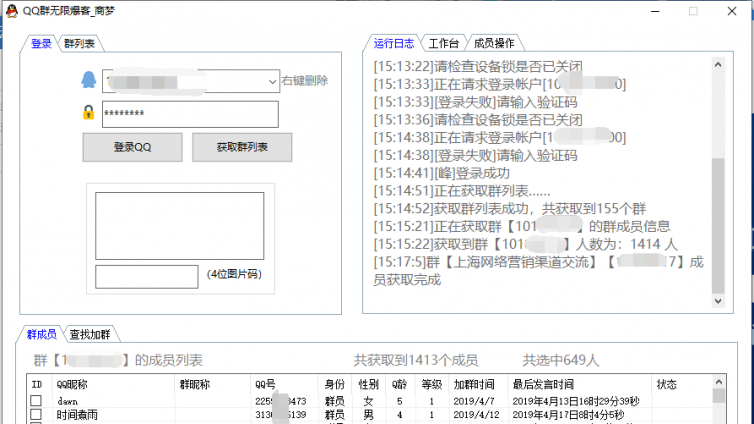Click the nickname cell 时间煮雨
754x424 pixels.
77,415
